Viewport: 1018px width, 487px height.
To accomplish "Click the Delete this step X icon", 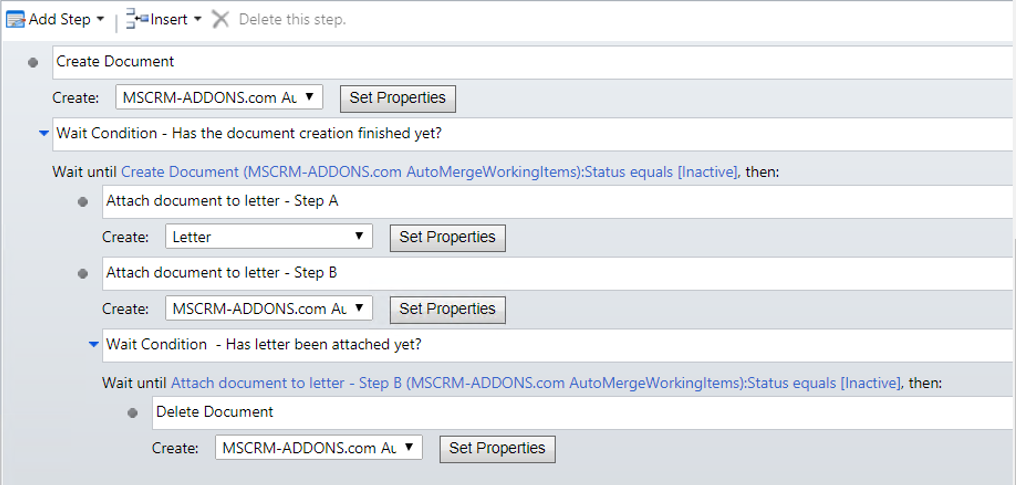I will 221,19.
